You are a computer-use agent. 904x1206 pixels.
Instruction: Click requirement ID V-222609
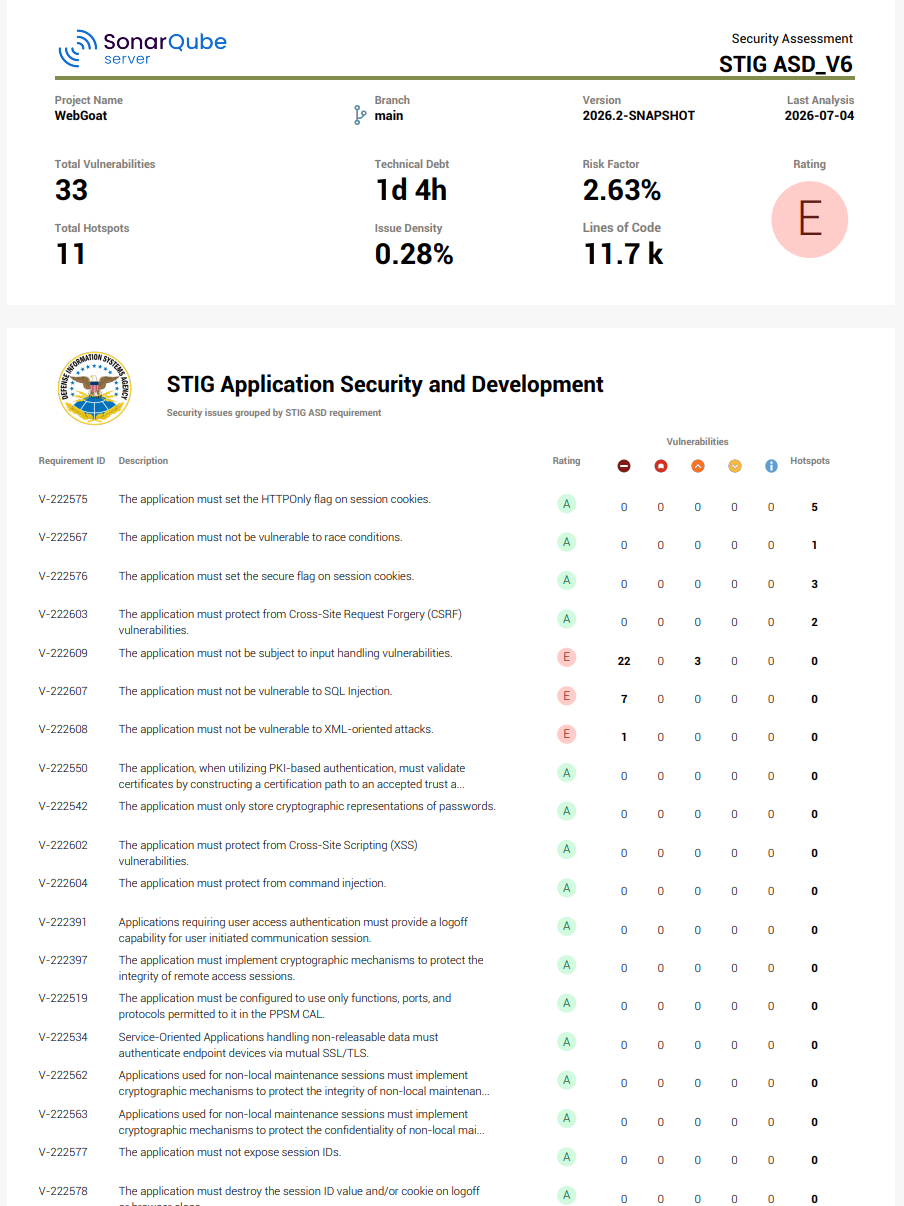63,653
